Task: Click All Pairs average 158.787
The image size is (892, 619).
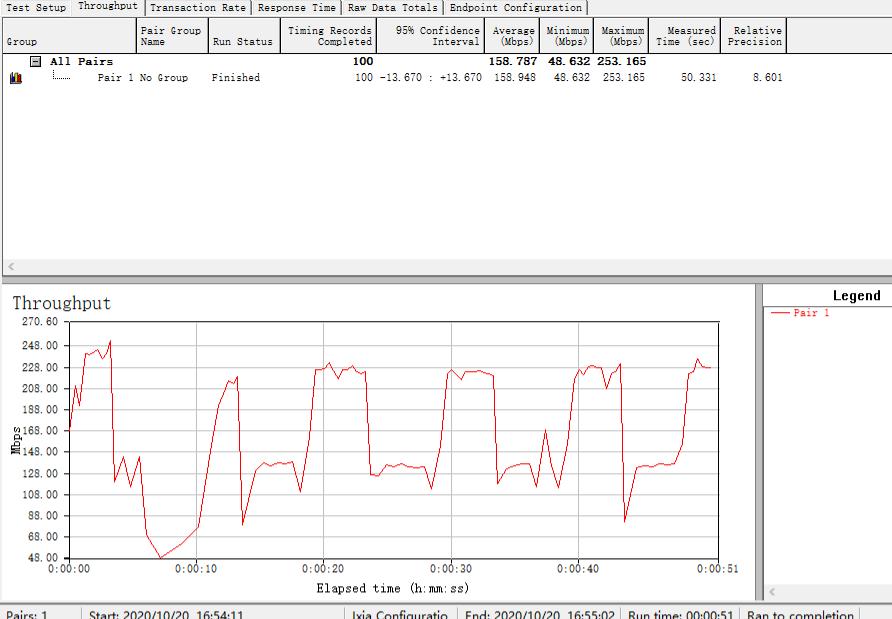Action: pos(513,61)
